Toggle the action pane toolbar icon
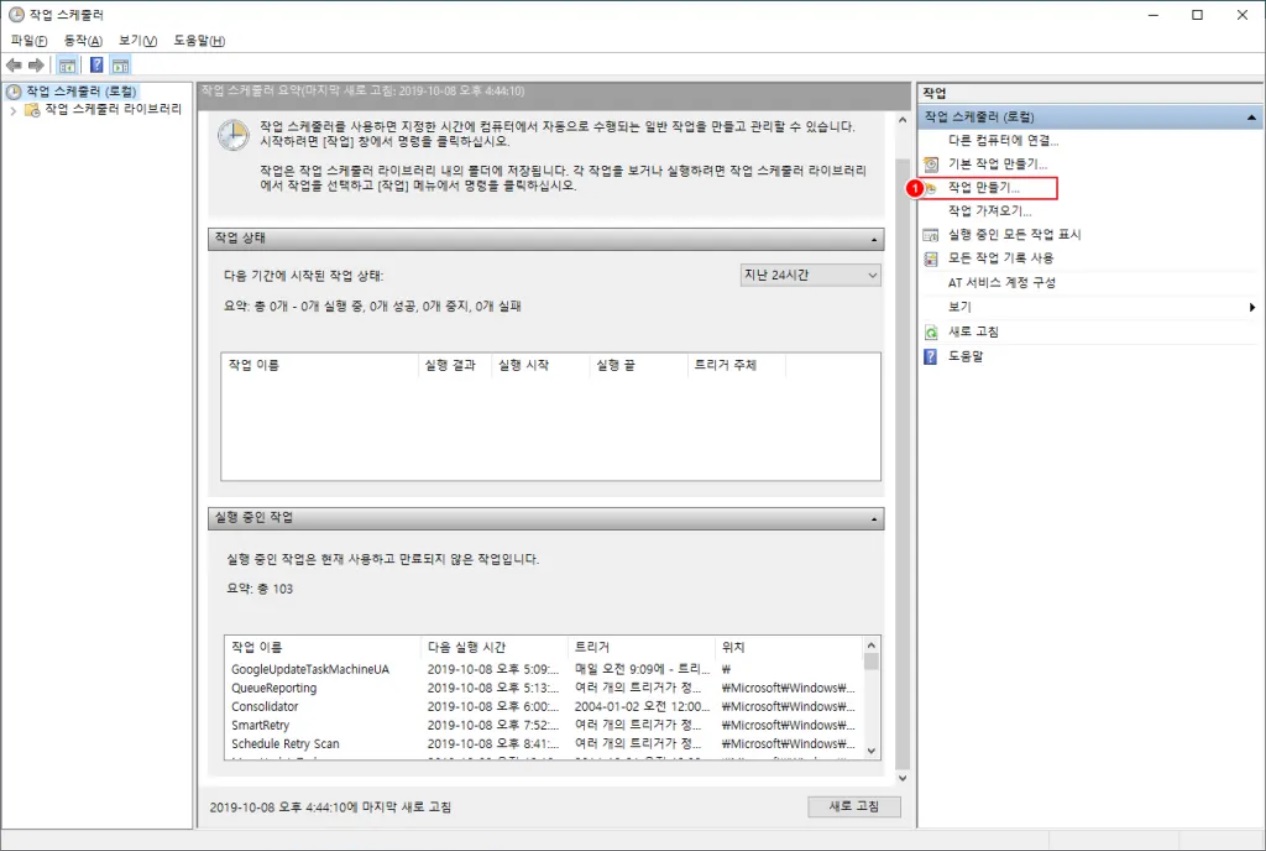1266x851 pixels. coord(120,65)
